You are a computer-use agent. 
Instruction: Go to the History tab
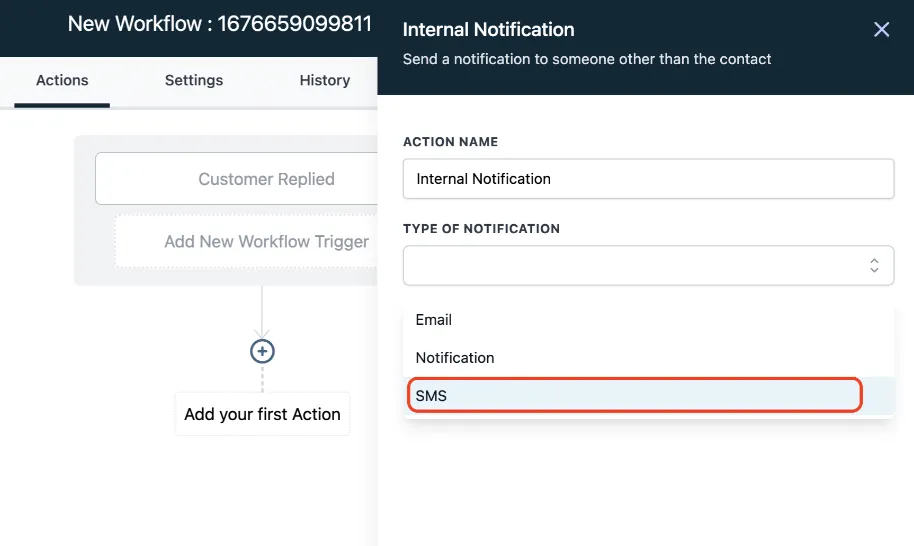tap(324, 80)
